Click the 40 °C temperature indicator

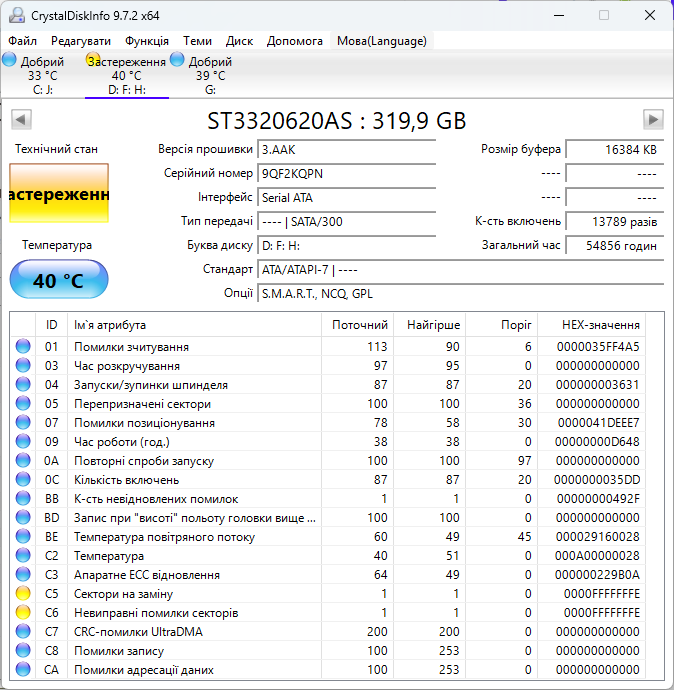59,280
